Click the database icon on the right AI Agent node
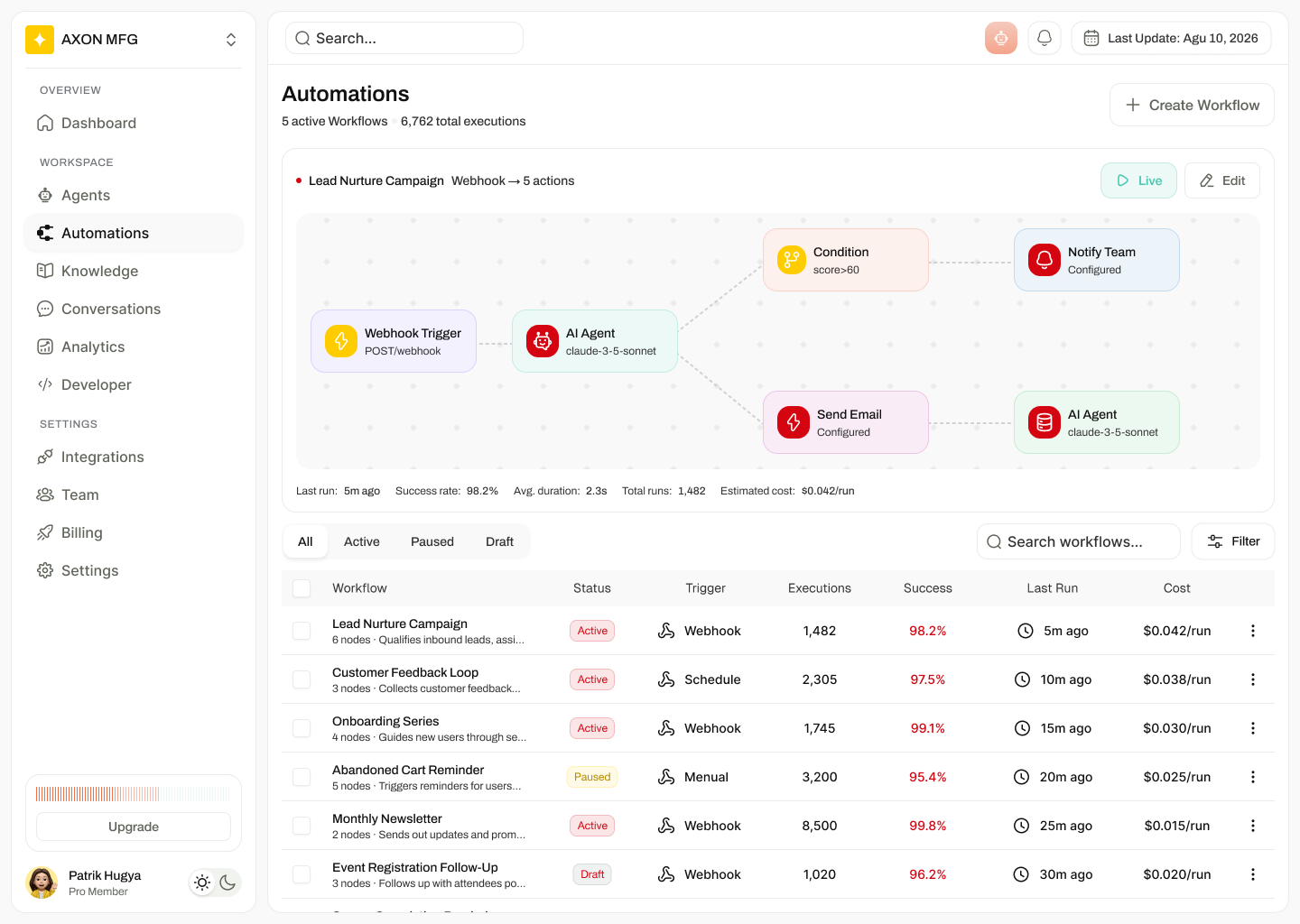1300x924 pixels. [1045, 422]
